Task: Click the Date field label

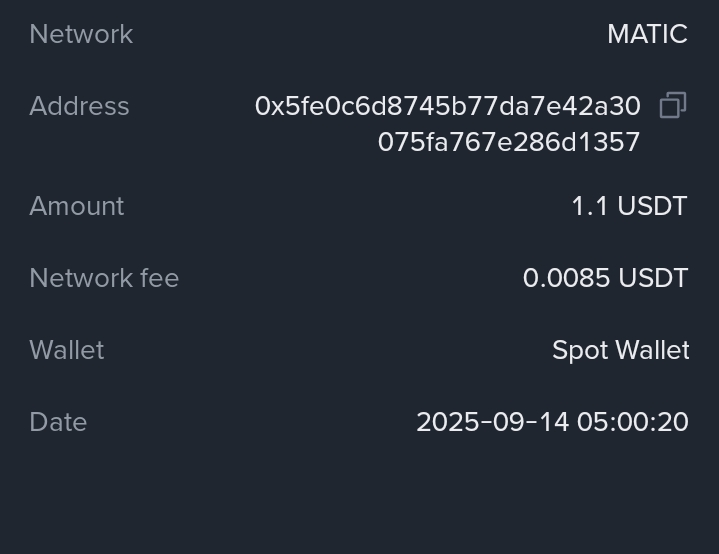Action: (58, 422)
